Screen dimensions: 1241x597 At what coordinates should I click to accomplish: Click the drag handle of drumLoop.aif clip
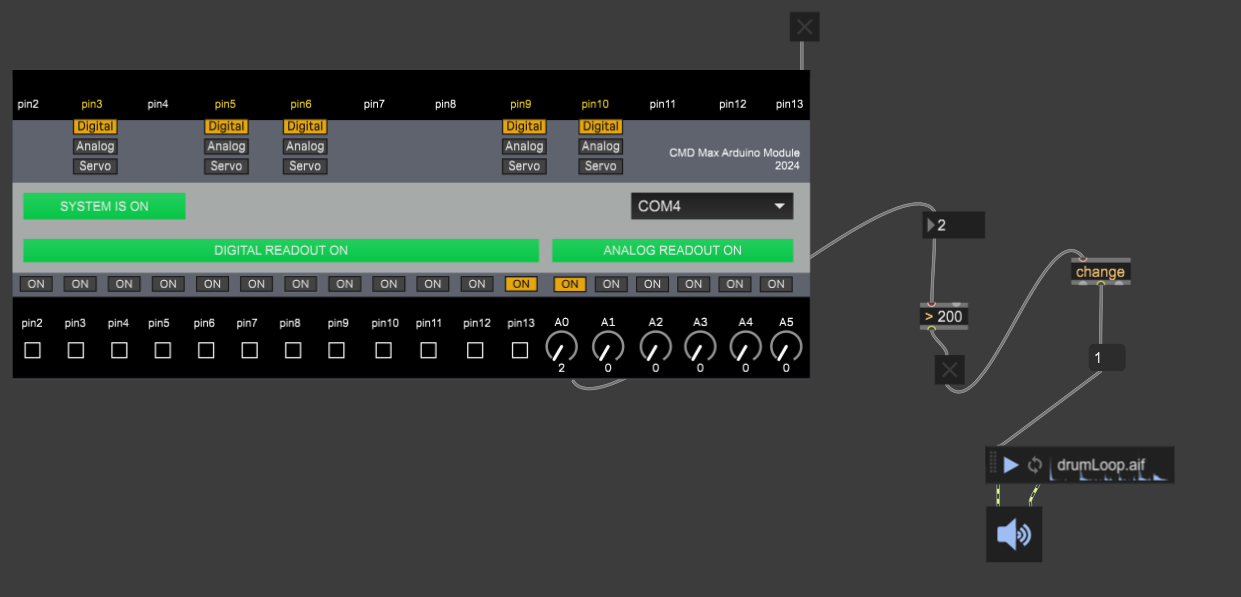993,465
